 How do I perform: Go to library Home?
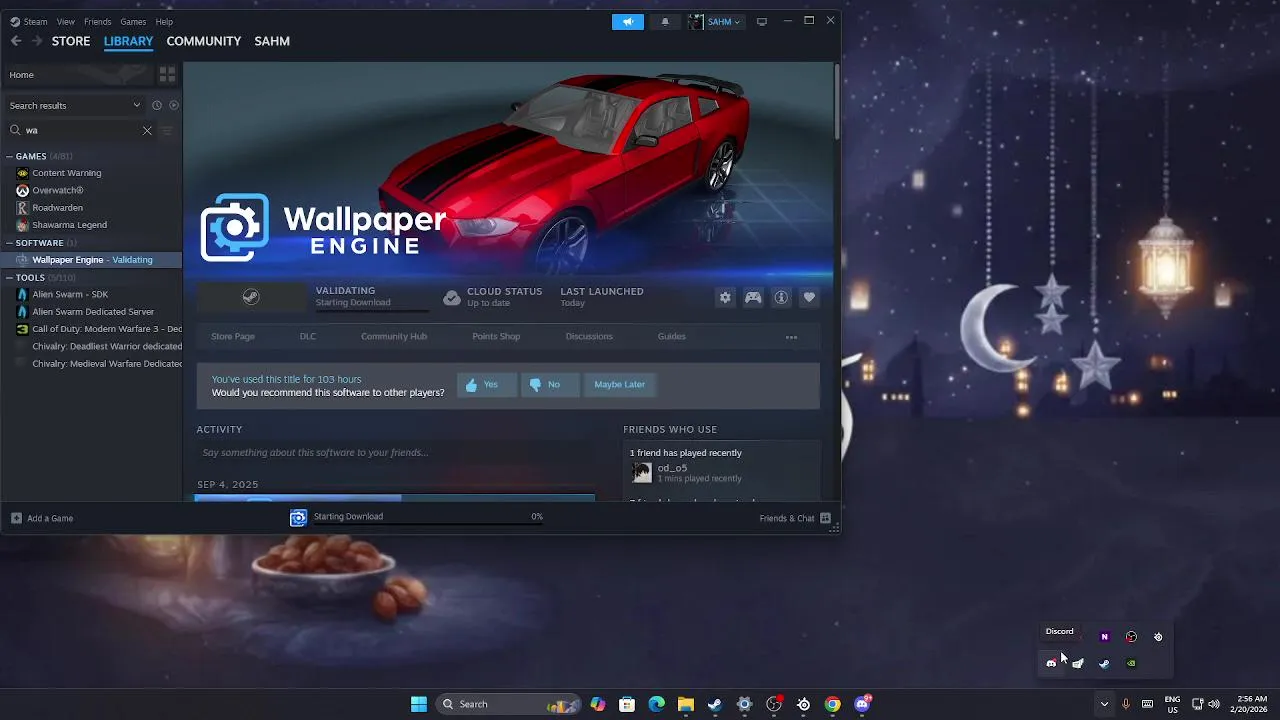(x=77, y=74)
